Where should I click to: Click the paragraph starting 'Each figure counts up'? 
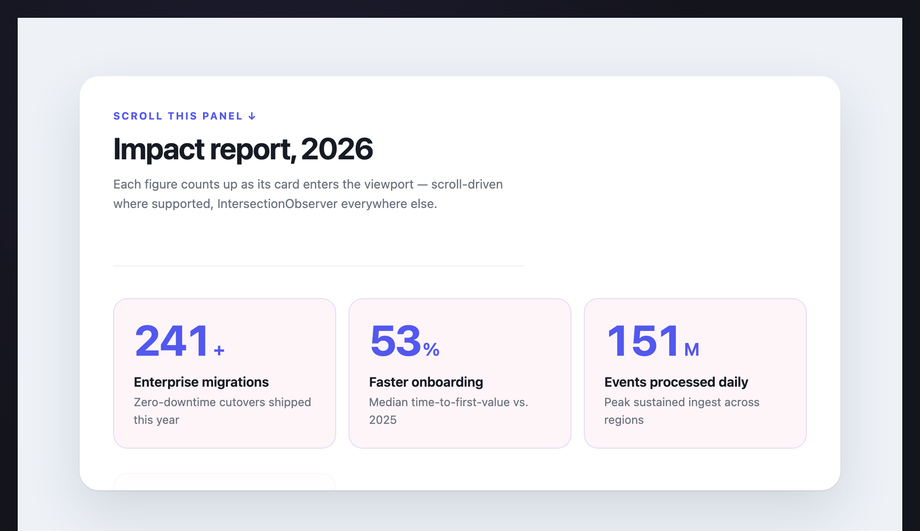[x=308, y=194]
